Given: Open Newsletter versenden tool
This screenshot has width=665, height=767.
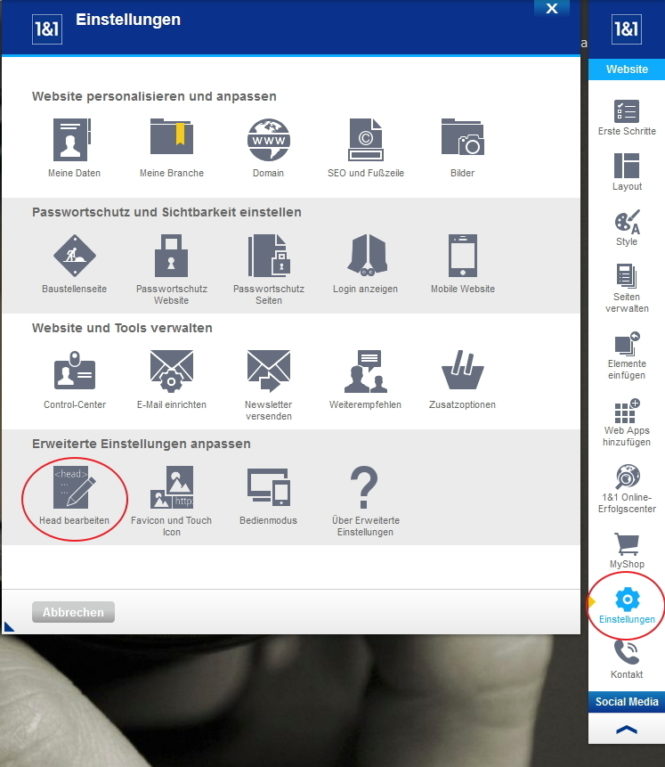Looking at the screenshot, I should pos(268,373).
